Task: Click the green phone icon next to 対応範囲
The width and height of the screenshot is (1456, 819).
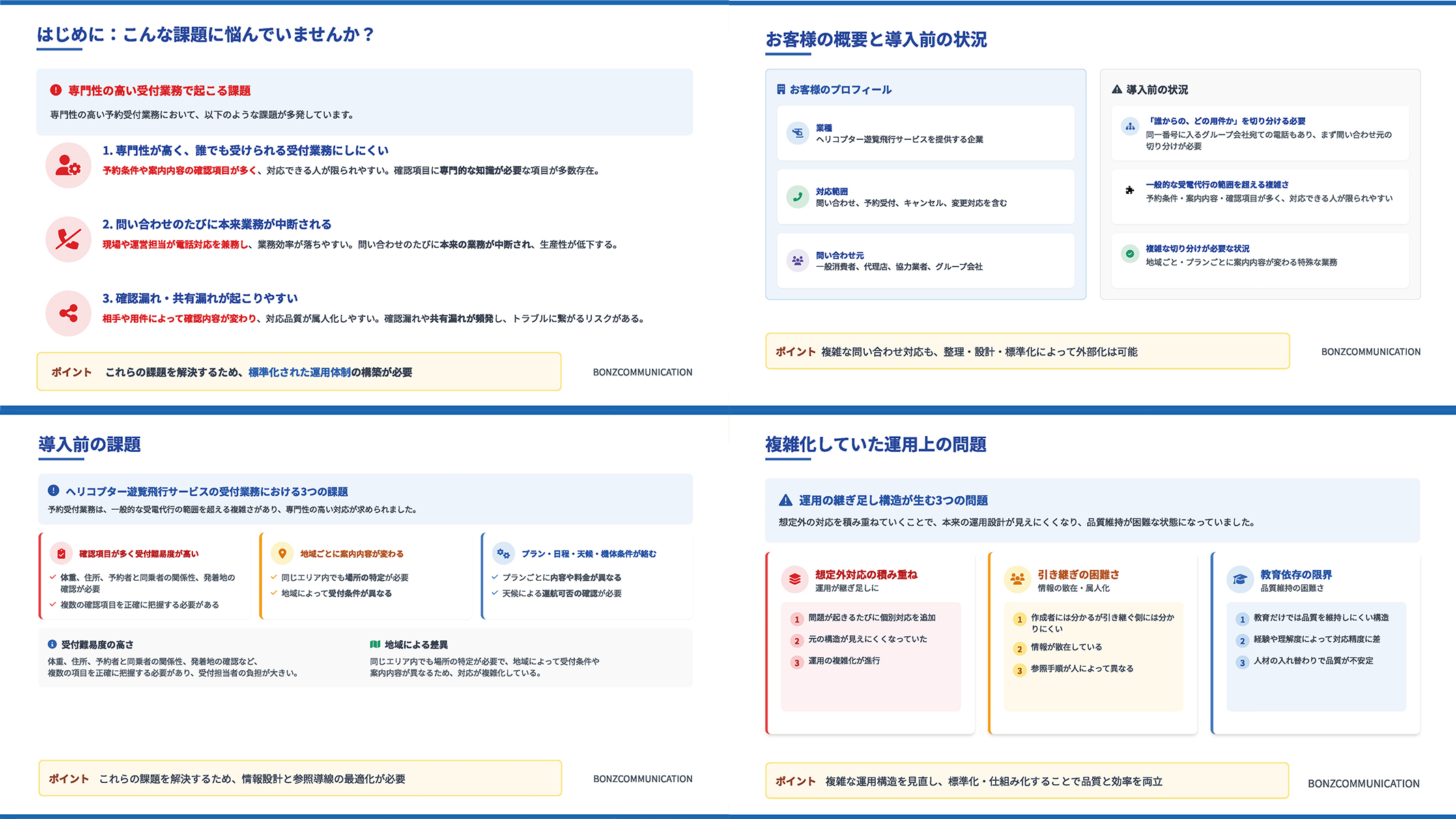Action: tap(797, 197)
